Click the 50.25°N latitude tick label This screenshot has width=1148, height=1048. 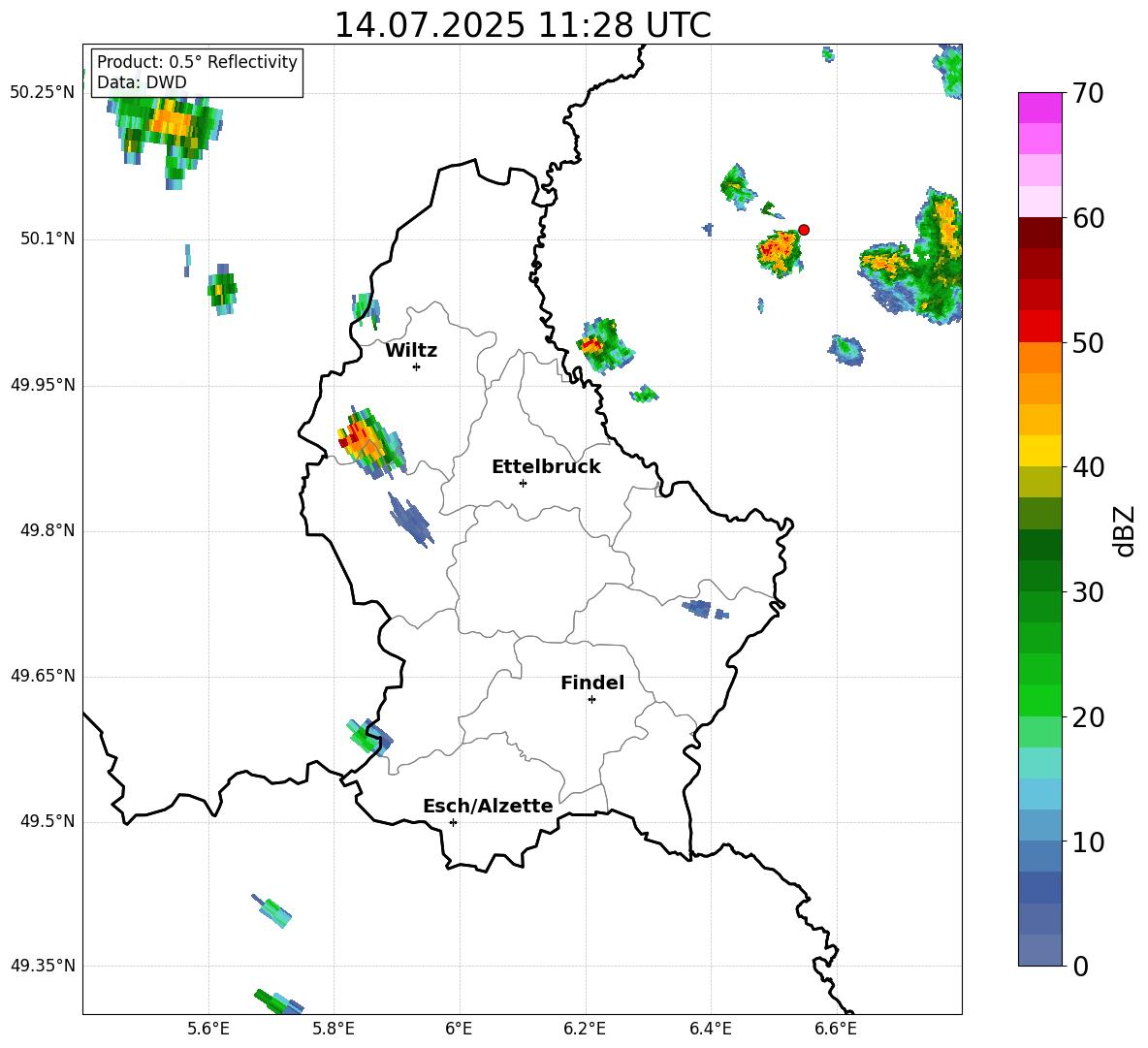(42, 93)
